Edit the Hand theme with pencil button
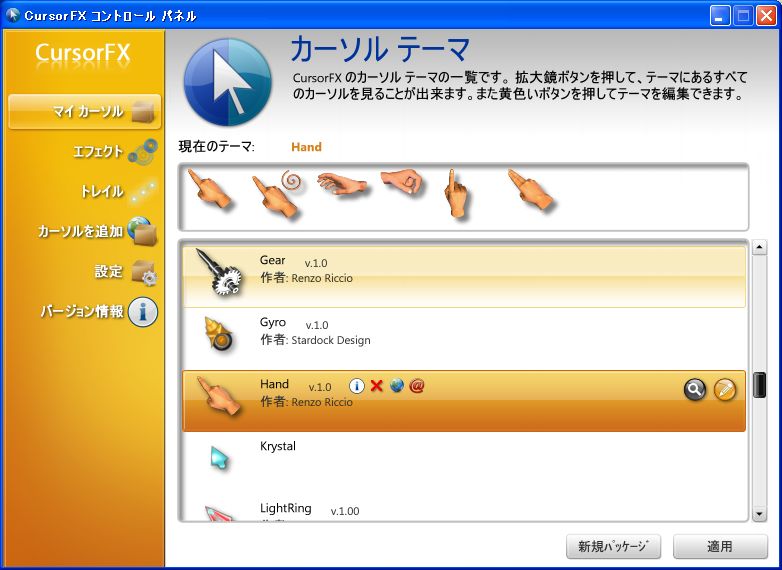The image size is (782, 570). pos(725,390)
